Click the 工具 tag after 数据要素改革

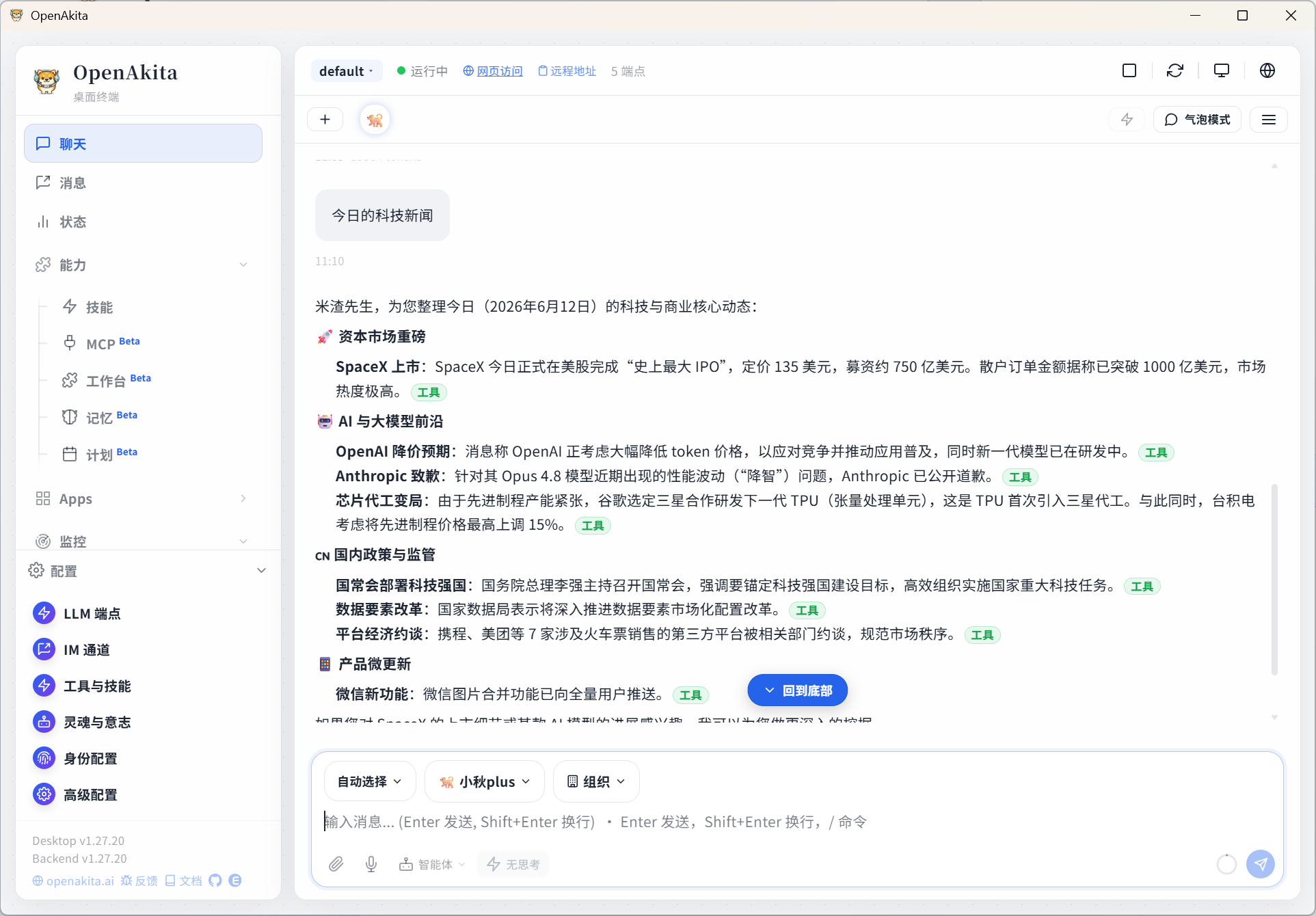point(807,610)
